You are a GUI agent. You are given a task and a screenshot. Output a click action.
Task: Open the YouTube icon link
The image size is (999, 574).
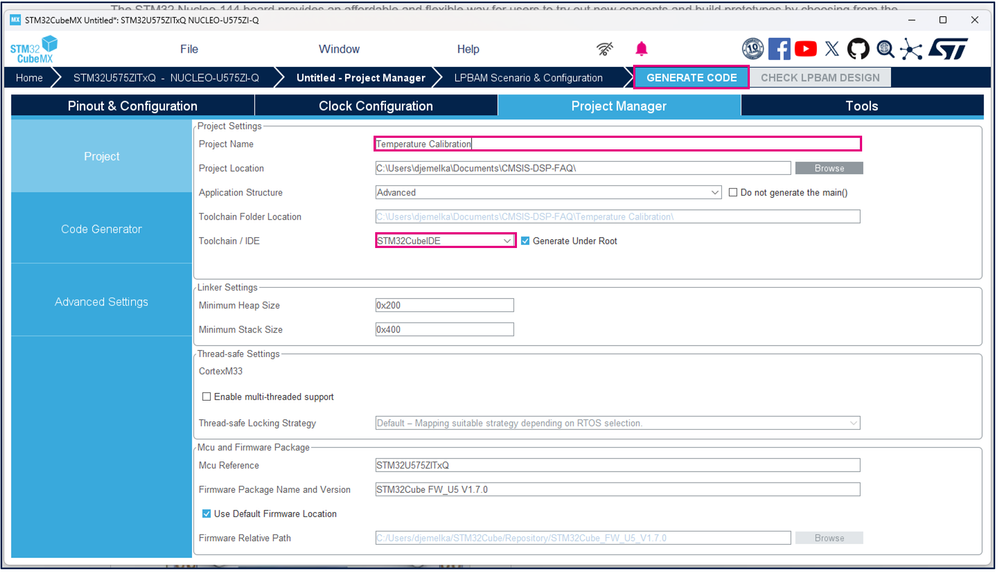805,49
